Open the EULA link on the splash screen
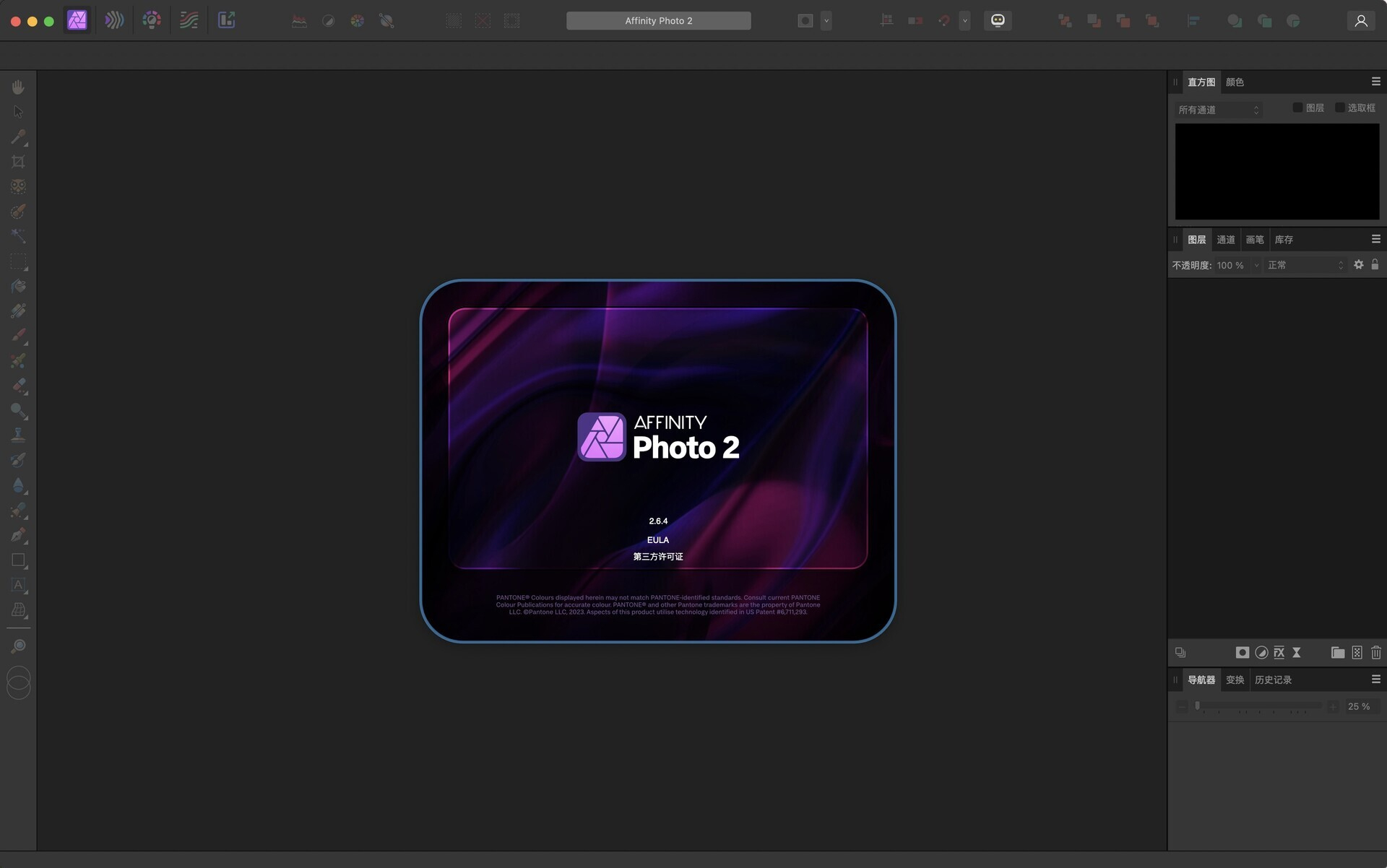 657,540
